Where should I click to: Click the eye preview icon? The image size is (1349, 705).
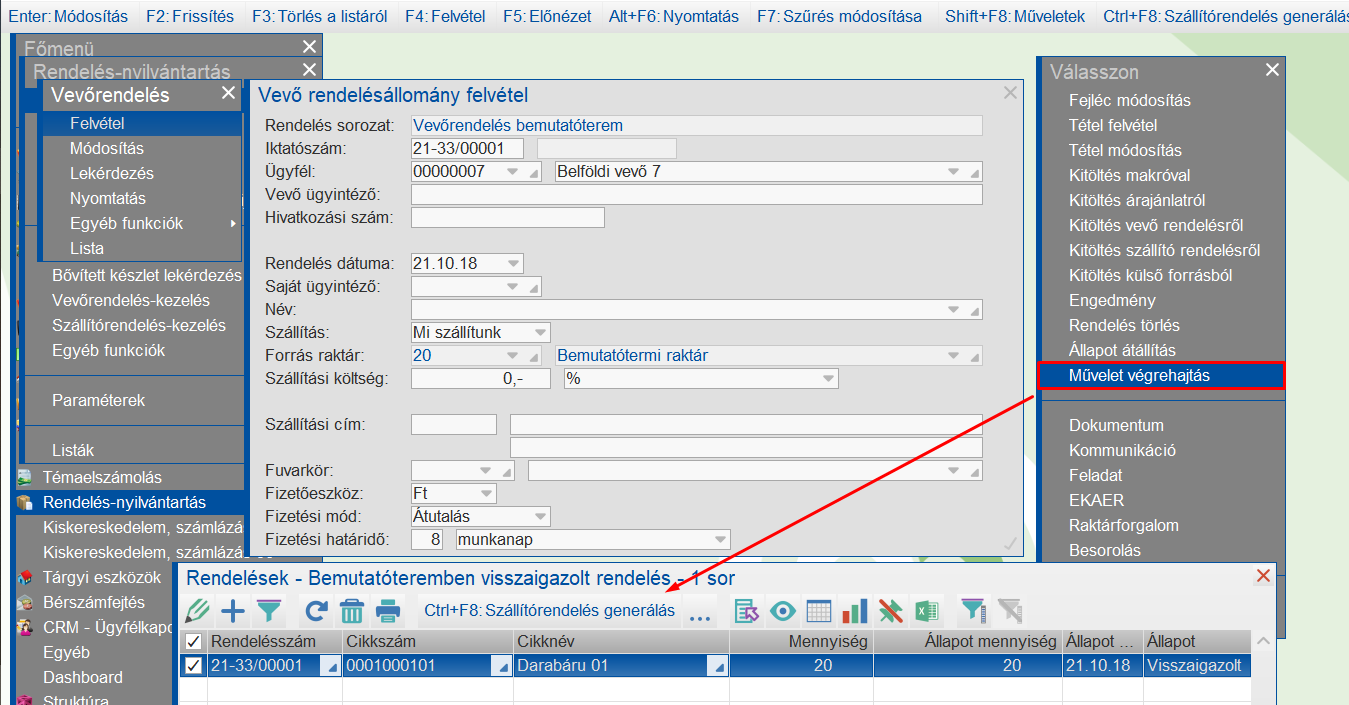(782, 611)
